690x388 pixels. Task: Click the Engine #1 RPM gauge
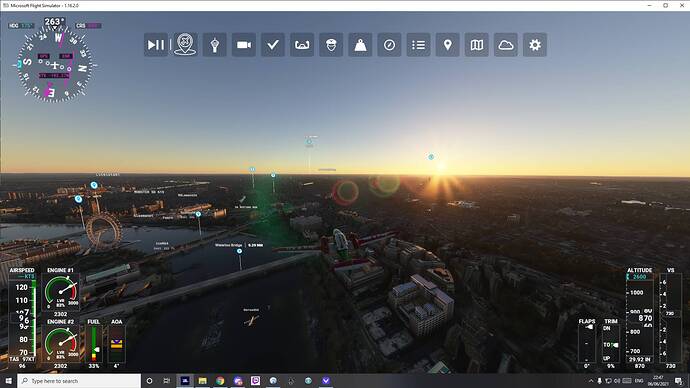(61, 292)
